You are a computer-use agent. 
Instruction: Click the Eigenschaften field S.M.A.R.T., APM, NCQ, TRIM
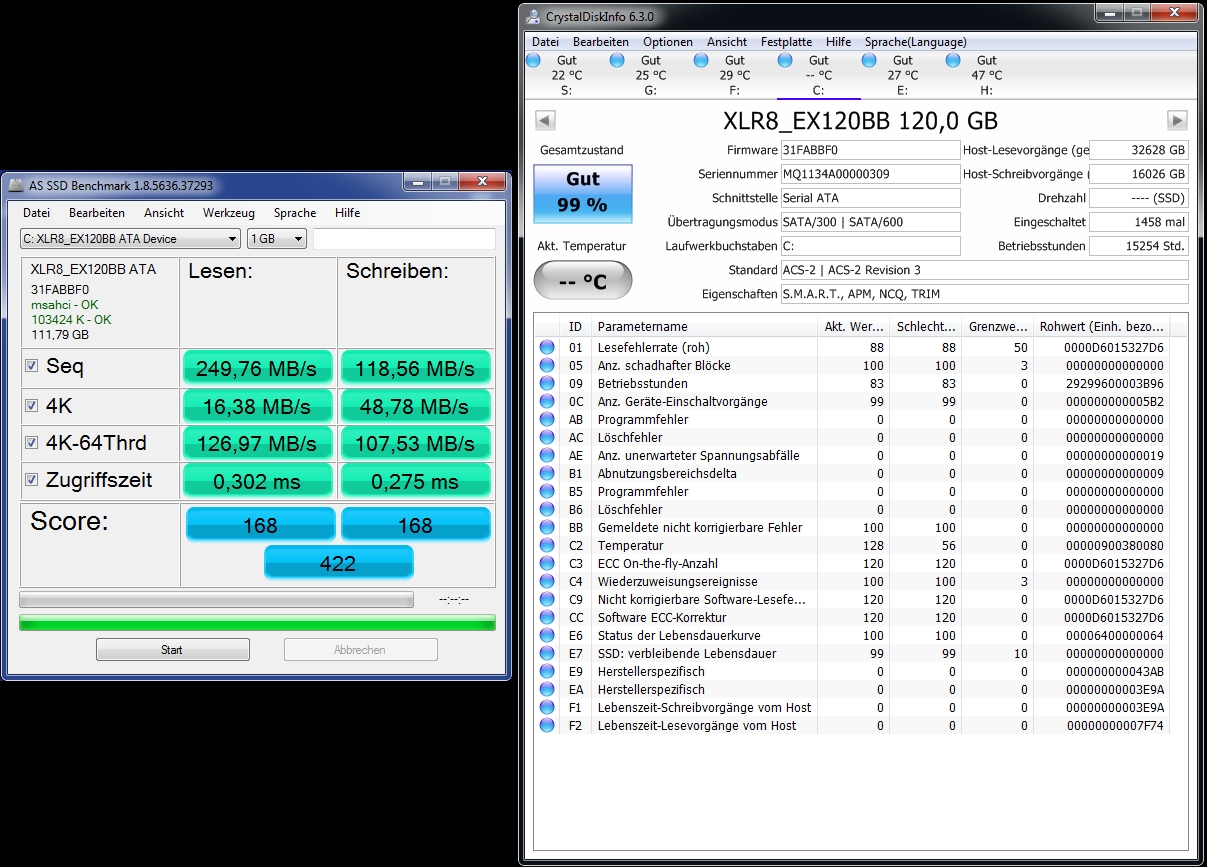coord(984,294)
